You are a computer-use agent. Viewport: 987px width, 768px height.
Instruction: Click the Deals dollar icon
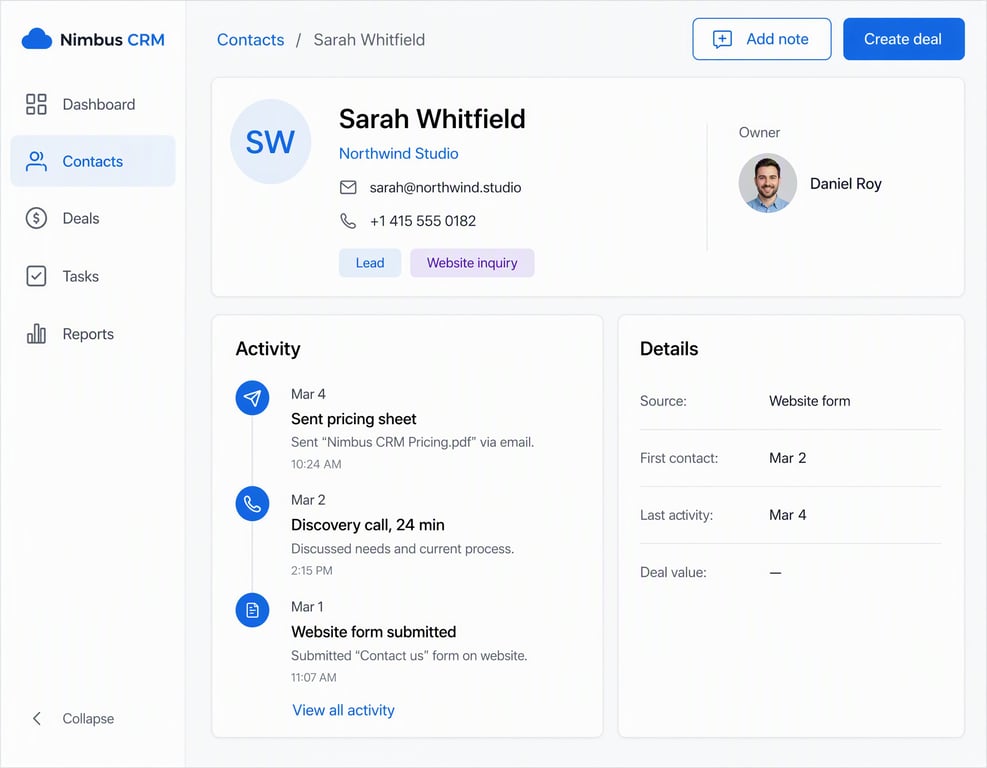pyautogui.click(x=36, y=218)
